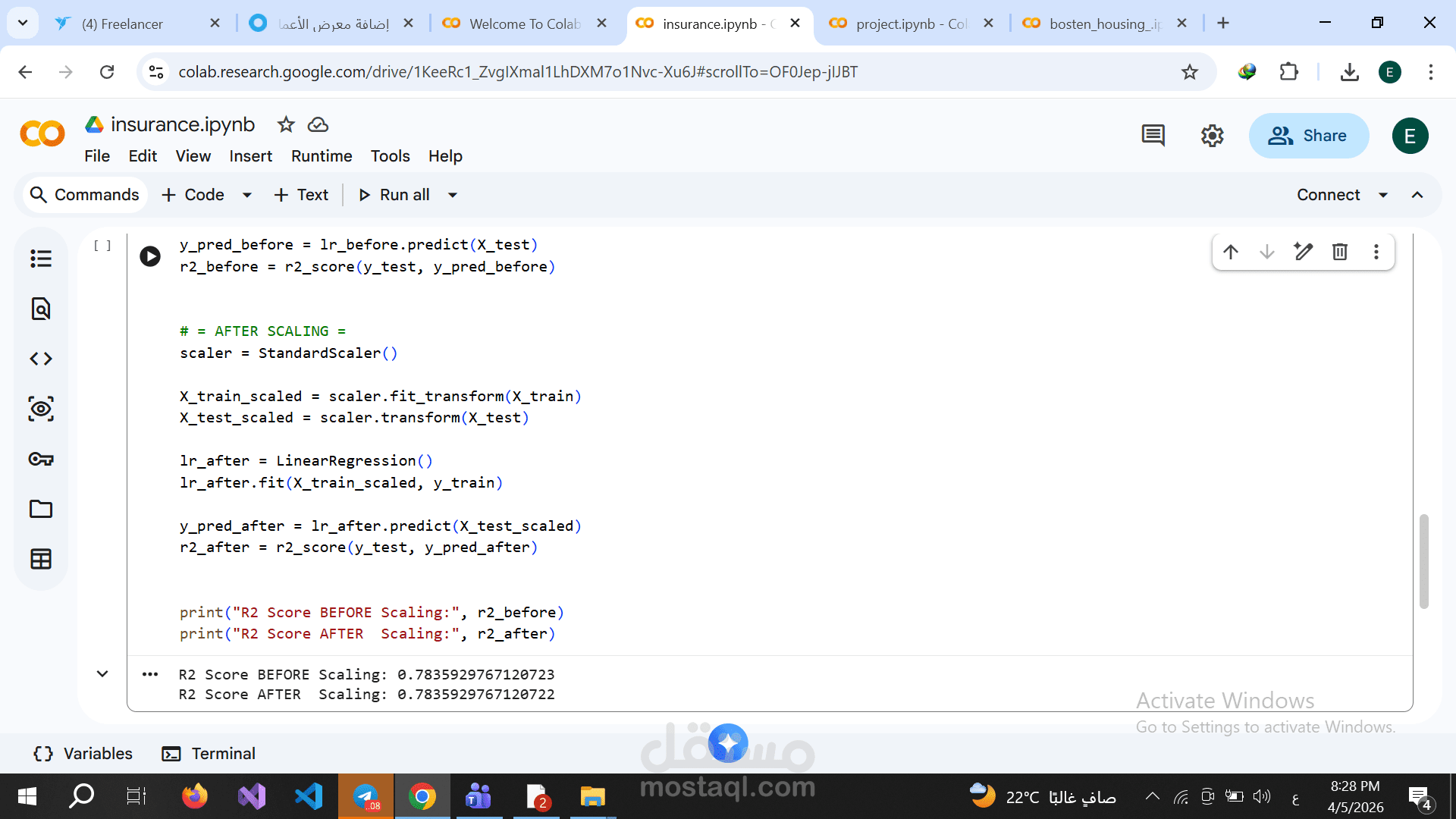
Task: Run the current code cell
Action: point(150,256)
